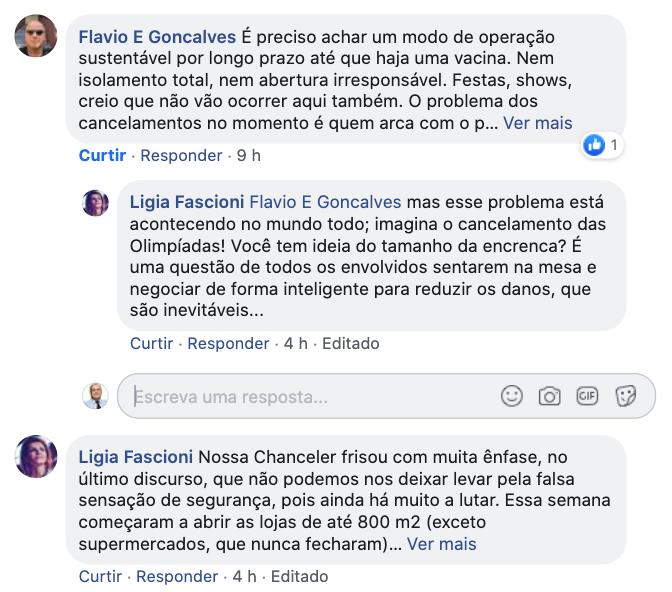Viewport: 672px width, 592px height.
Task: Insert a GIF in the reply
Action: [x=587, y=396]
